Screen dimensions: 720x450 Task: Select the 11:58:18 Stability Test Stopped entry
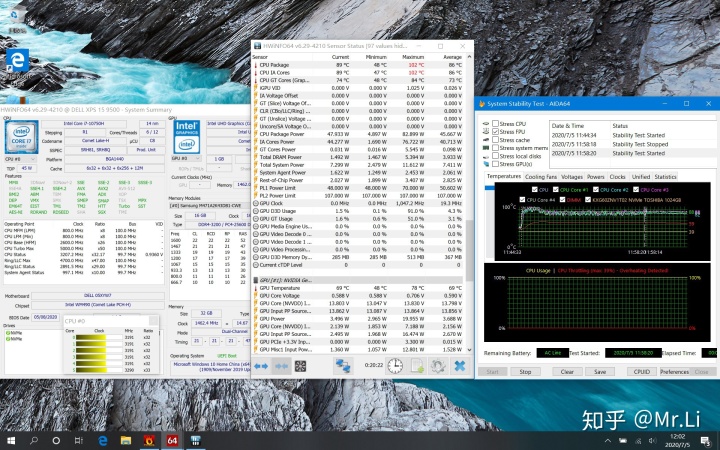[632, 144]
